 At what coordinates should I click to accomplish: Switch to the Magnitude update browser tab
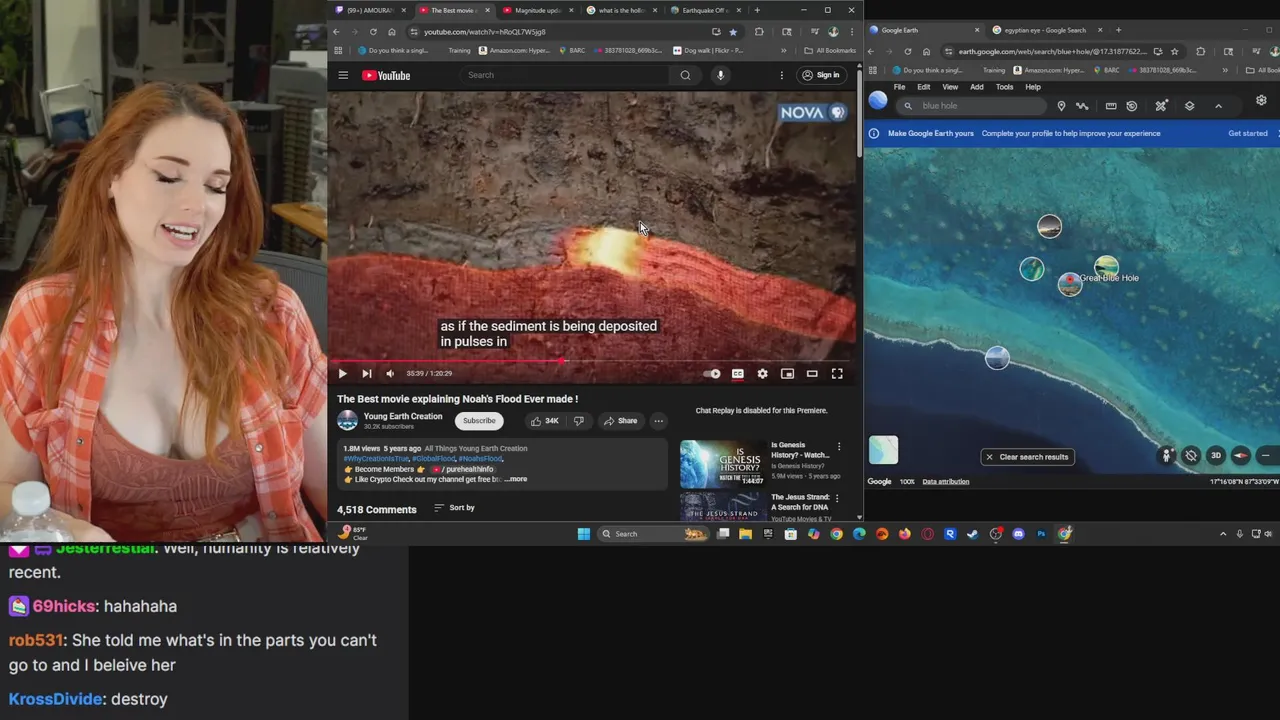click(x=538, y=10)
